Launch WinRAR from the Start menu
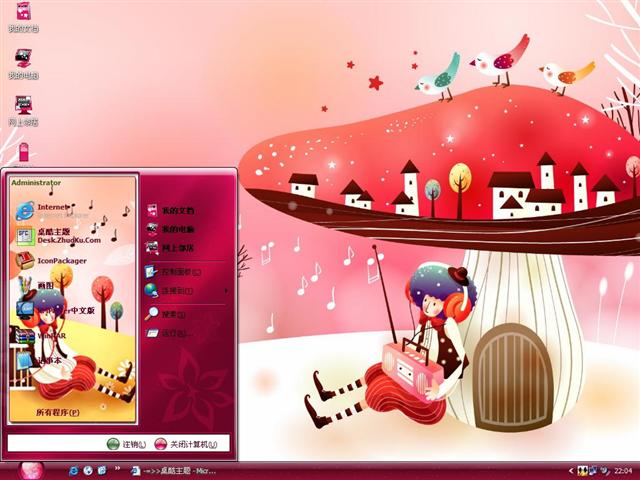The width and height of the screenshot is (640, 480). [x=41, y=336]
